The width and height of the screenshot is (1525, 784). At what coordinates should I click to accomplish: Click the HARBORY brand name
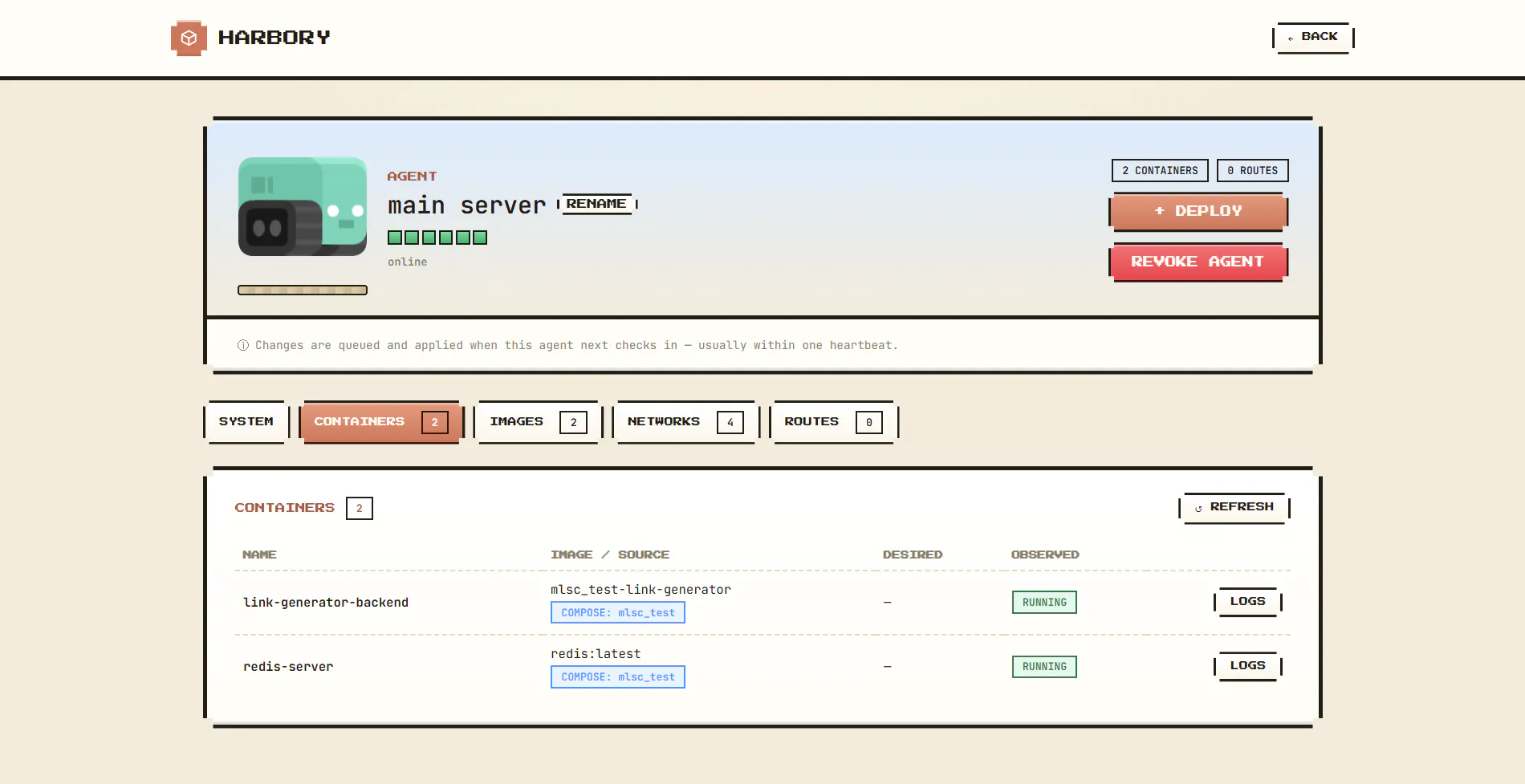tap(274, 38)
